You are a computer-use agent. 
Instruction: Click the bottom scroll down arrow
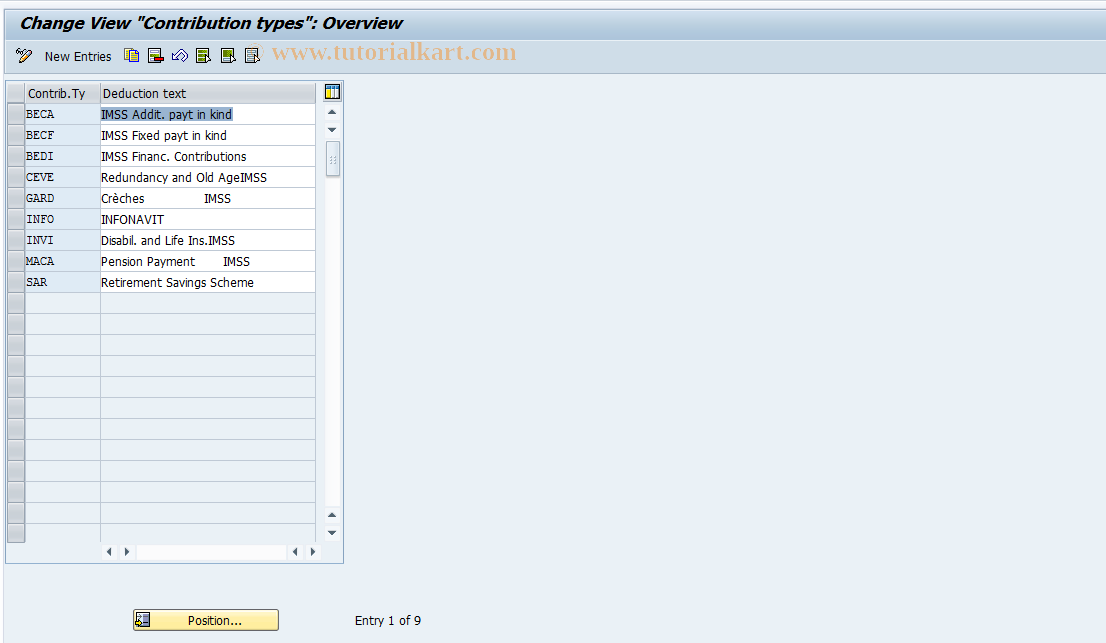coord(332,533)
